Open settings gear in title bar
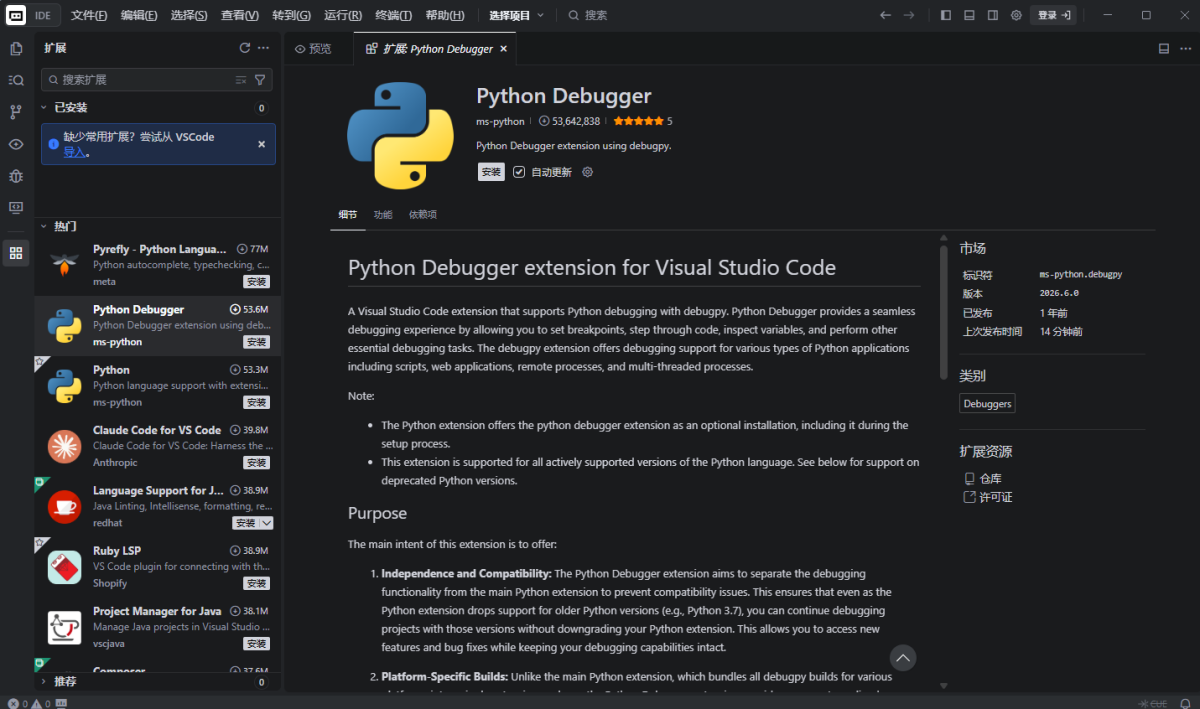This screenshot has height=709, width=1200. pyautogui.click(x=1016, y=15)
